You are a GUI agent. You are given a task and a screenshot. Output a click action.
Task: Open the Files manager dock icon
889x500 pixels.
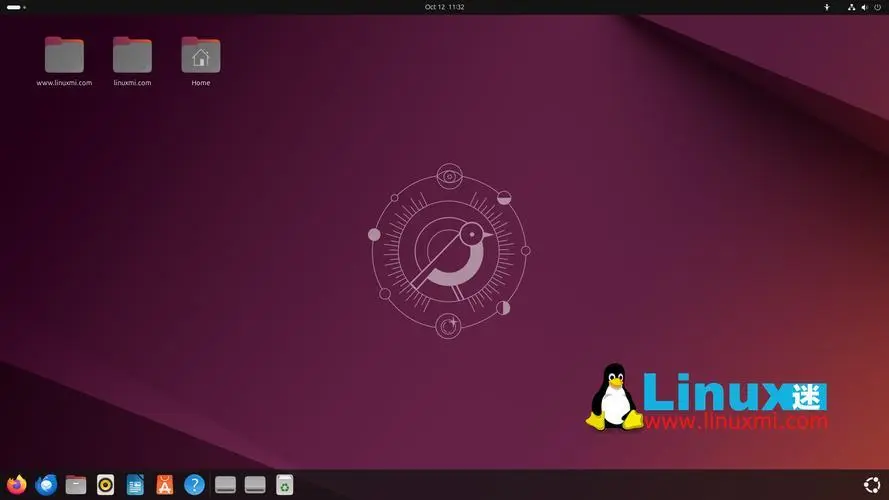click(75, 485)
